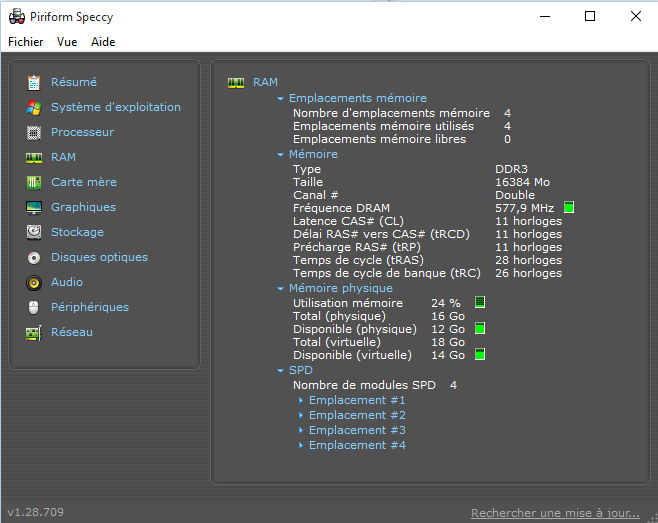658x523 pixels.
Task: Click the Nombre d'emplacements mémoire row
Action: tap(402, 113)
